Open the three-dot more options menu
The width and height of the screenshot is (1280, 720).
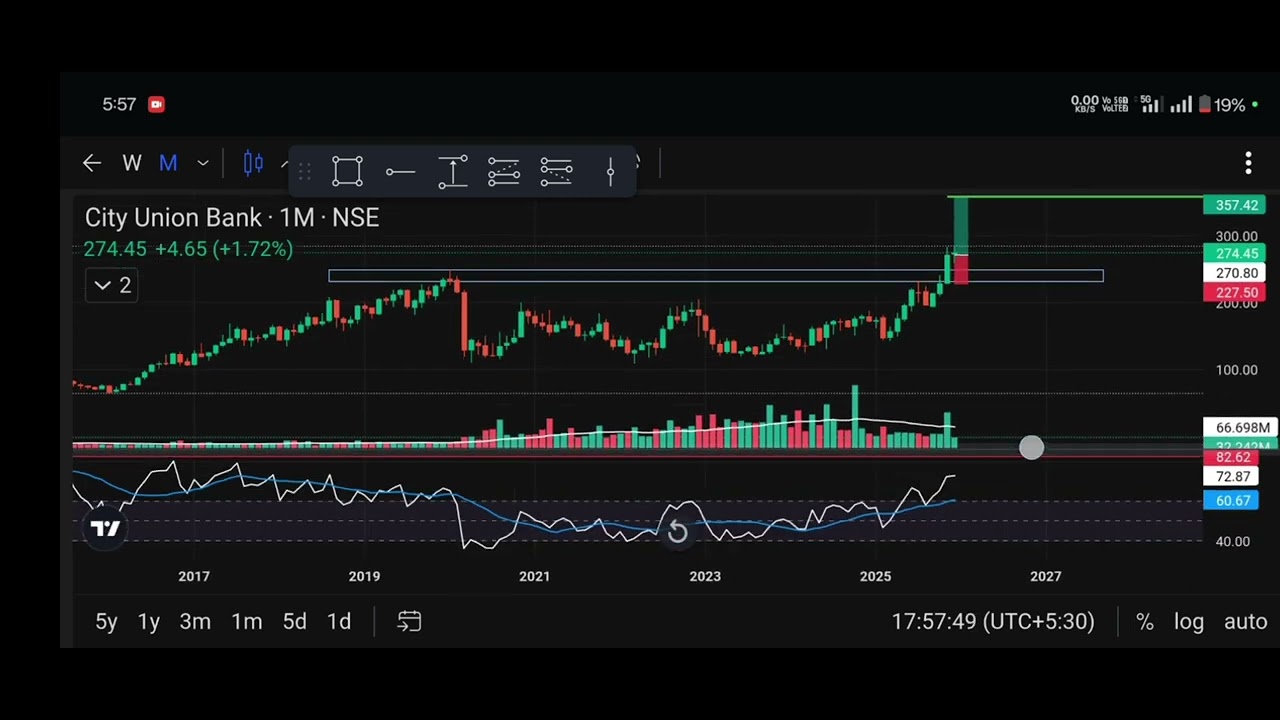pyautogui.click(x=1248, y=163)
